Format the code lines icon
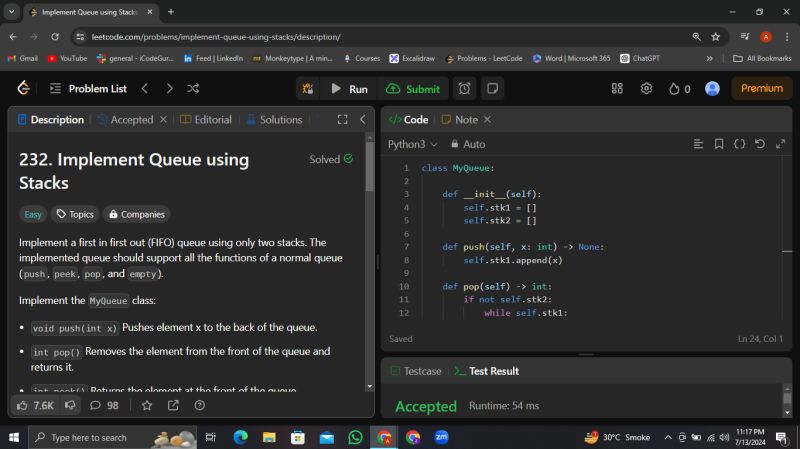The height and width of the screenshot is (449, 800). pyautogui.click(x=698, y=144)
